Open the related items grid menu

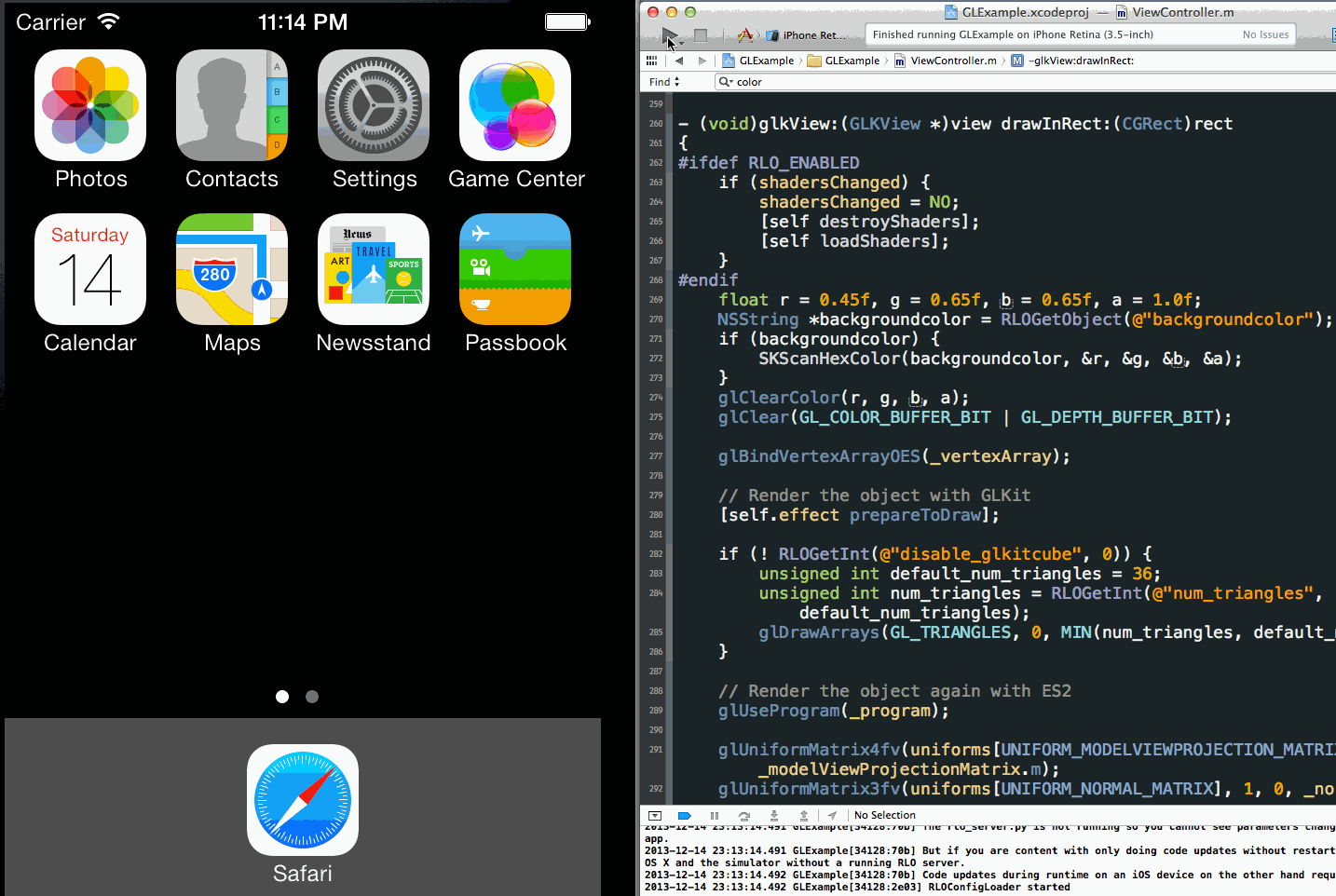651,61
